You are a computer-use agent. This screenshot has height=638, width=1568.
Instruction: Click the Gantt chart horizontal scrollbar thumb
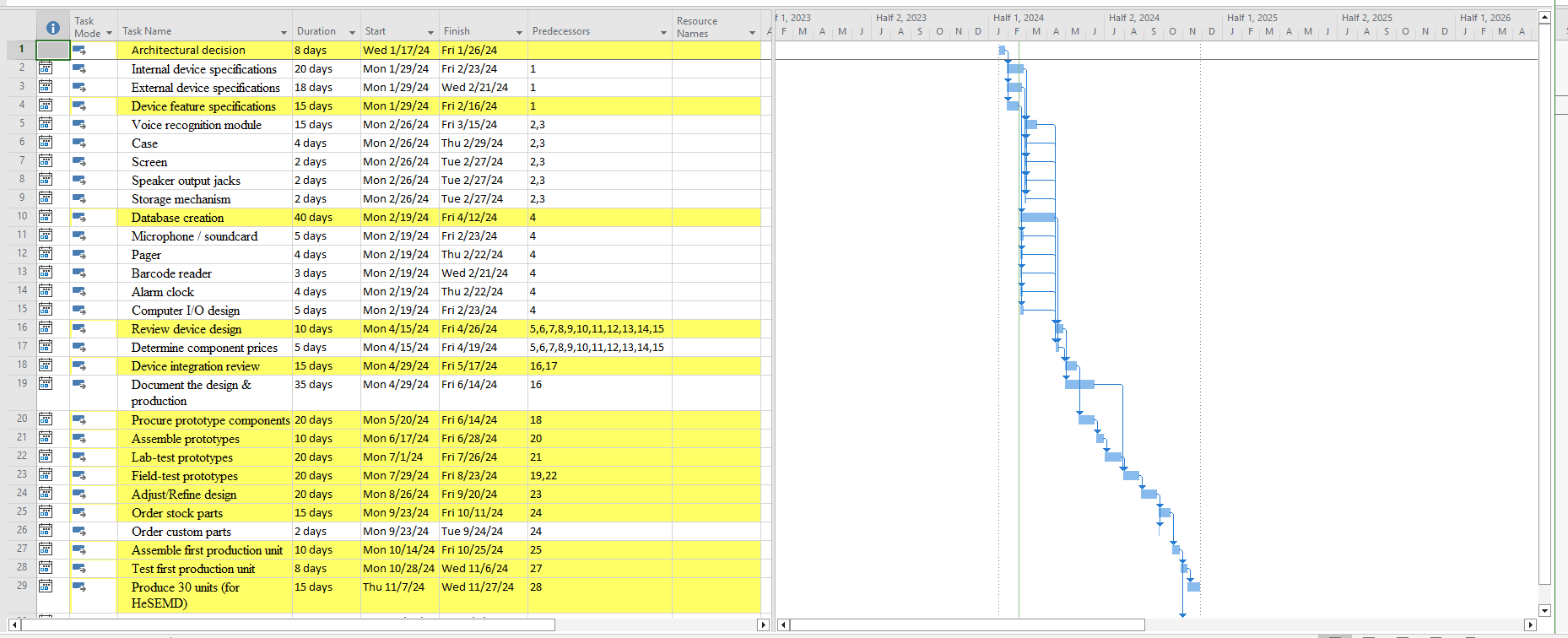(x=967, y=625)
